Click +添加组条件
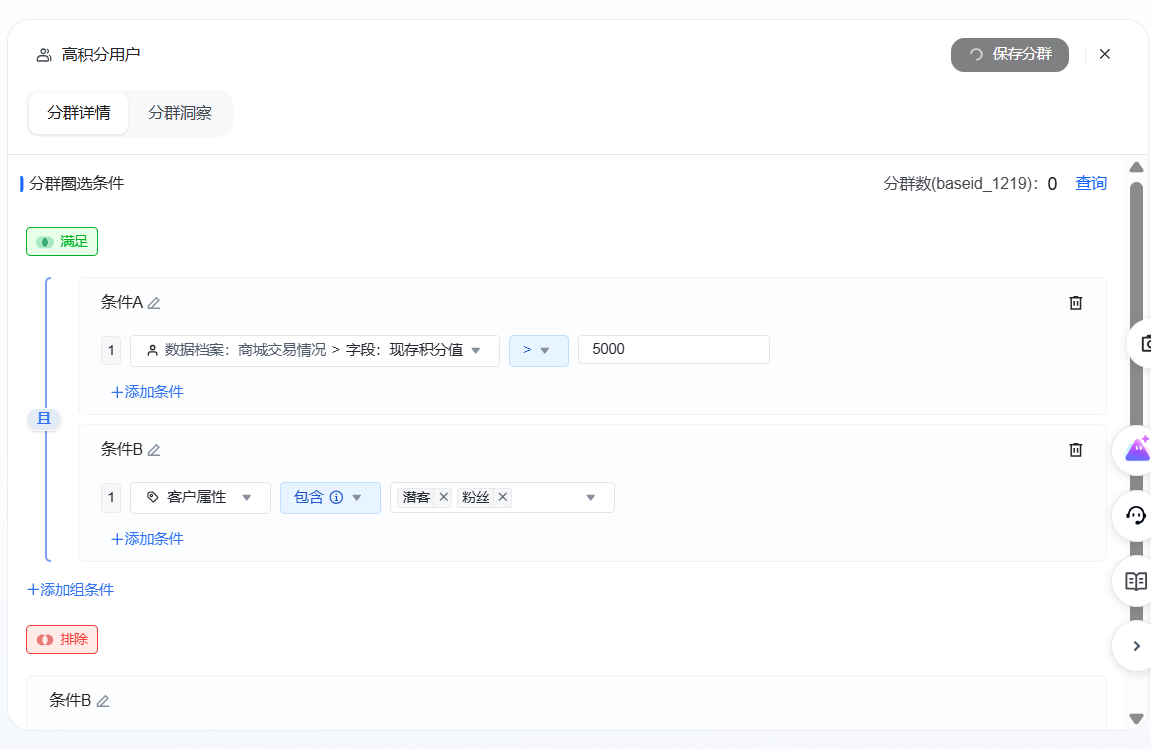 [70, 590]
